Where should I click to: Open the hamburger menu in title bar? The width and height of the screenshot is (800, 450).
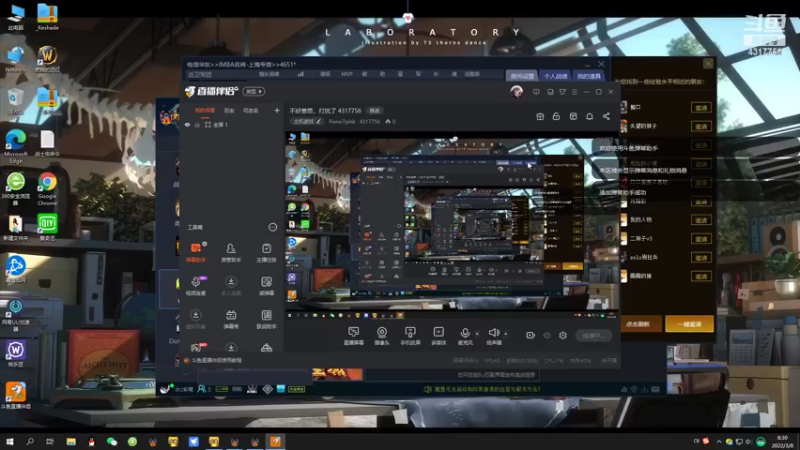point(574,92)
